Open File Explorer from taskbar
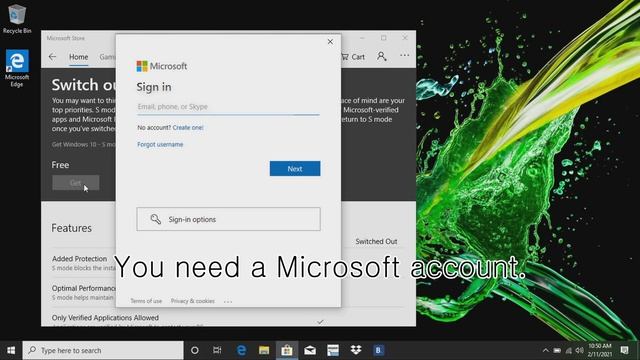Image resolution: width=640 pixels, height=360 pixels. pyautogui.click(x=264, y=350)
